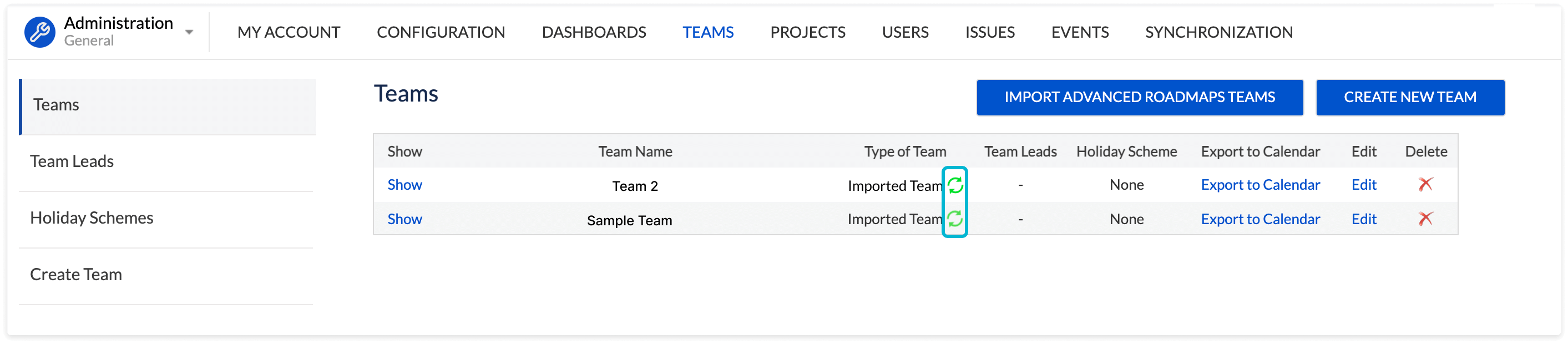Switch to Synchronization menu

(1218, 32)
